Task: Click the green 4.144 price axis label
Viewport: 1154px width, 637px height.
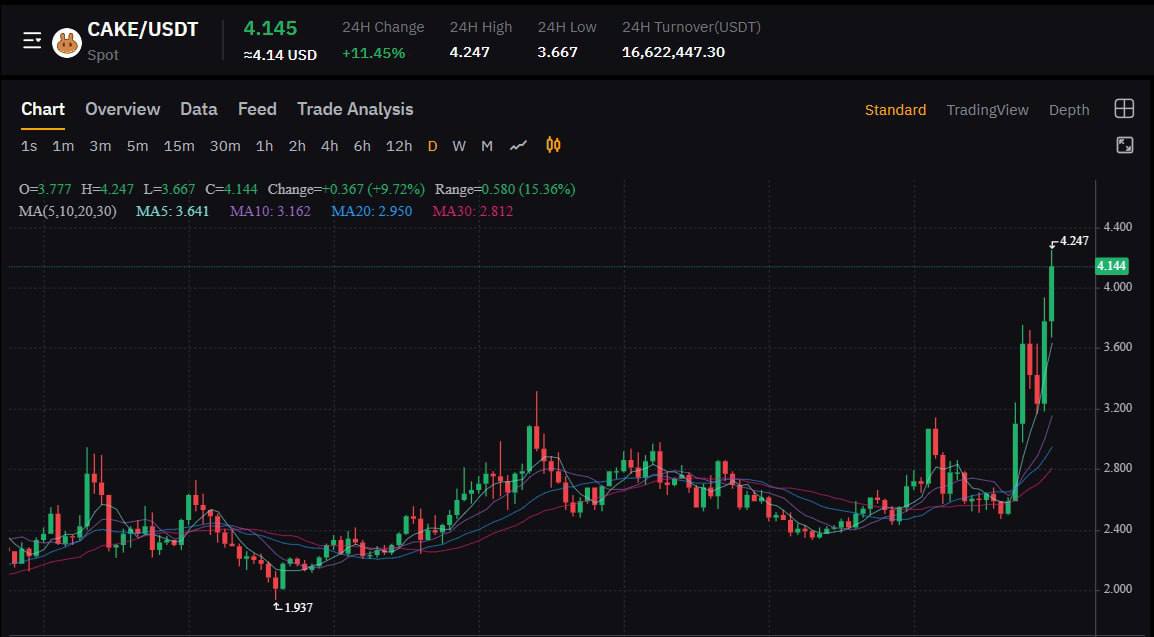Action: [x=1111, y=266]
